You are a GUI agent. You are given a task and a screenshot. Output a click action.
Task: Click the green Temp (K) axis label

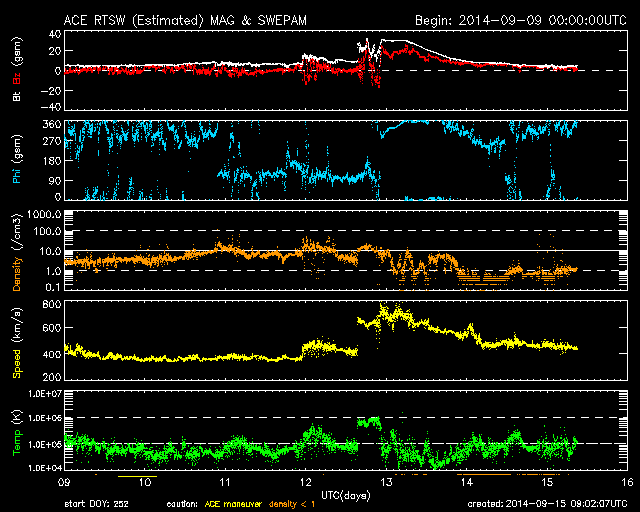pyautogui.click(x=16, y=430)
